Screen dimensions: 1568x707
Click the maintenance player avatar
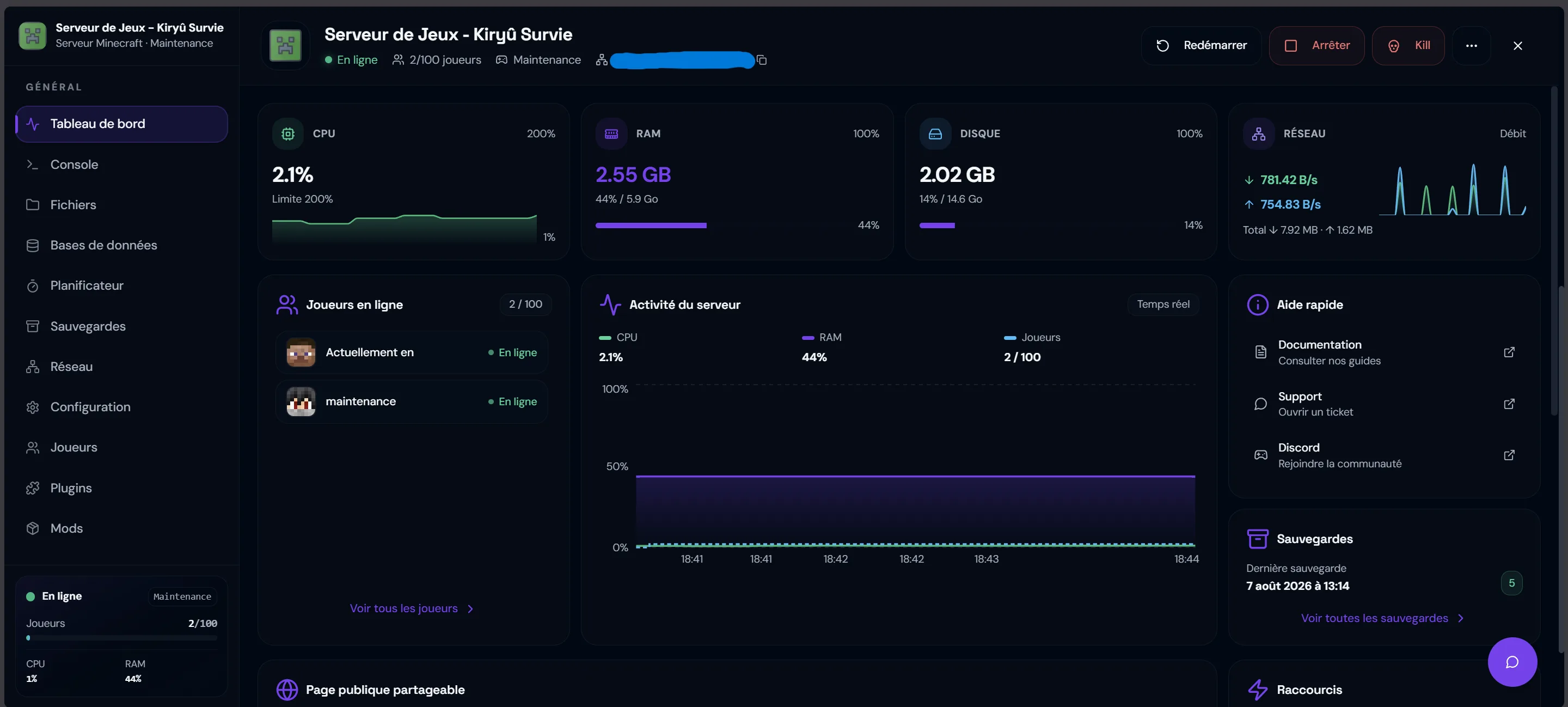301,402
